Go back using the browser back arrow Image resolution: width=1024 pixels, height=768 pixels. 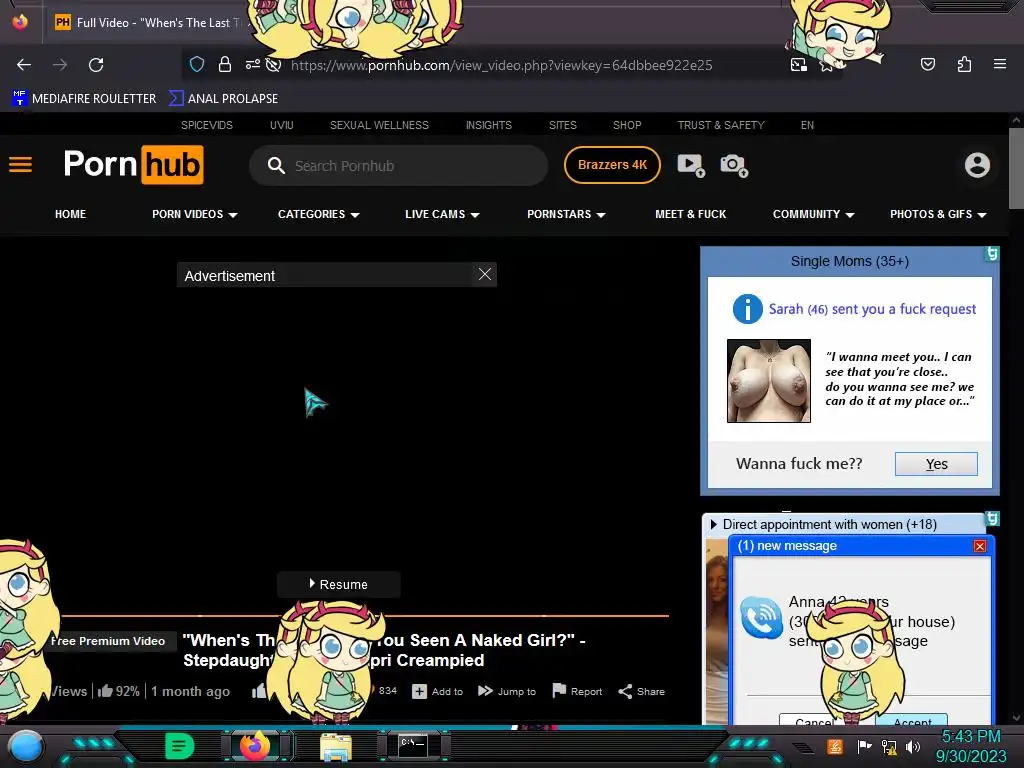point(24,65)
